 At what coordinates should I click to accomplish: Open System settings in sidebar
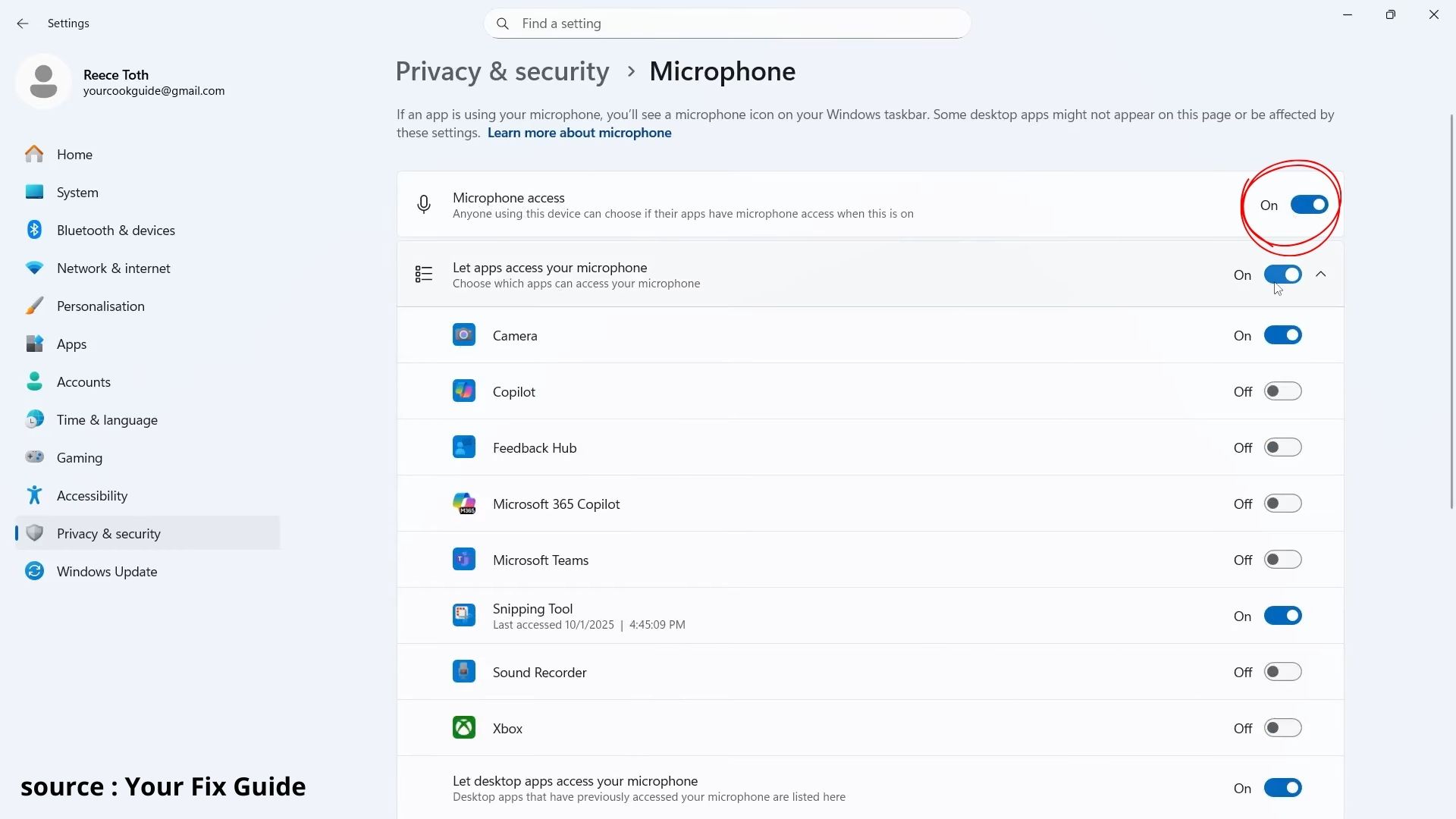(x=148, y=192)
